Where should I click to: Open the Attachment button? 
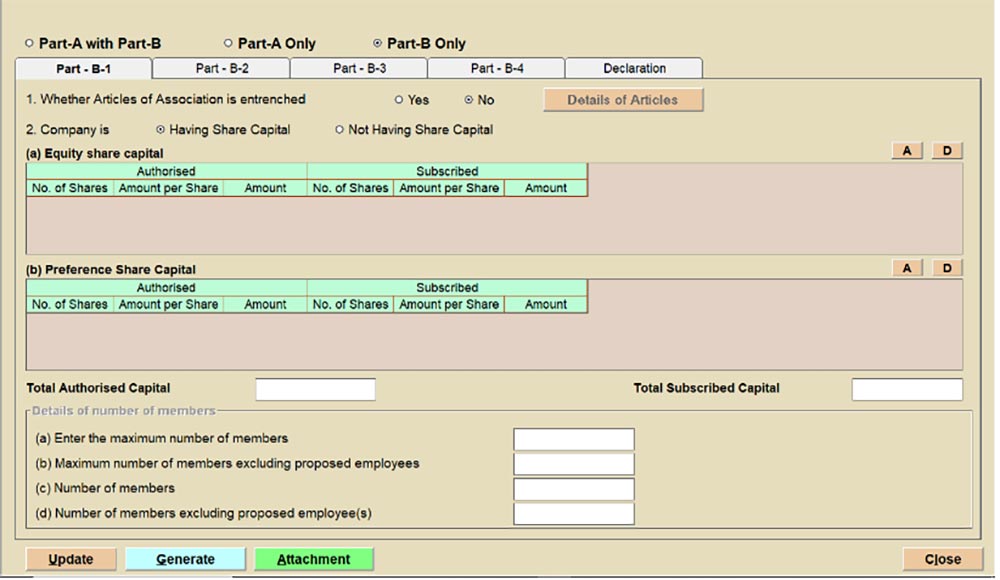313,559
